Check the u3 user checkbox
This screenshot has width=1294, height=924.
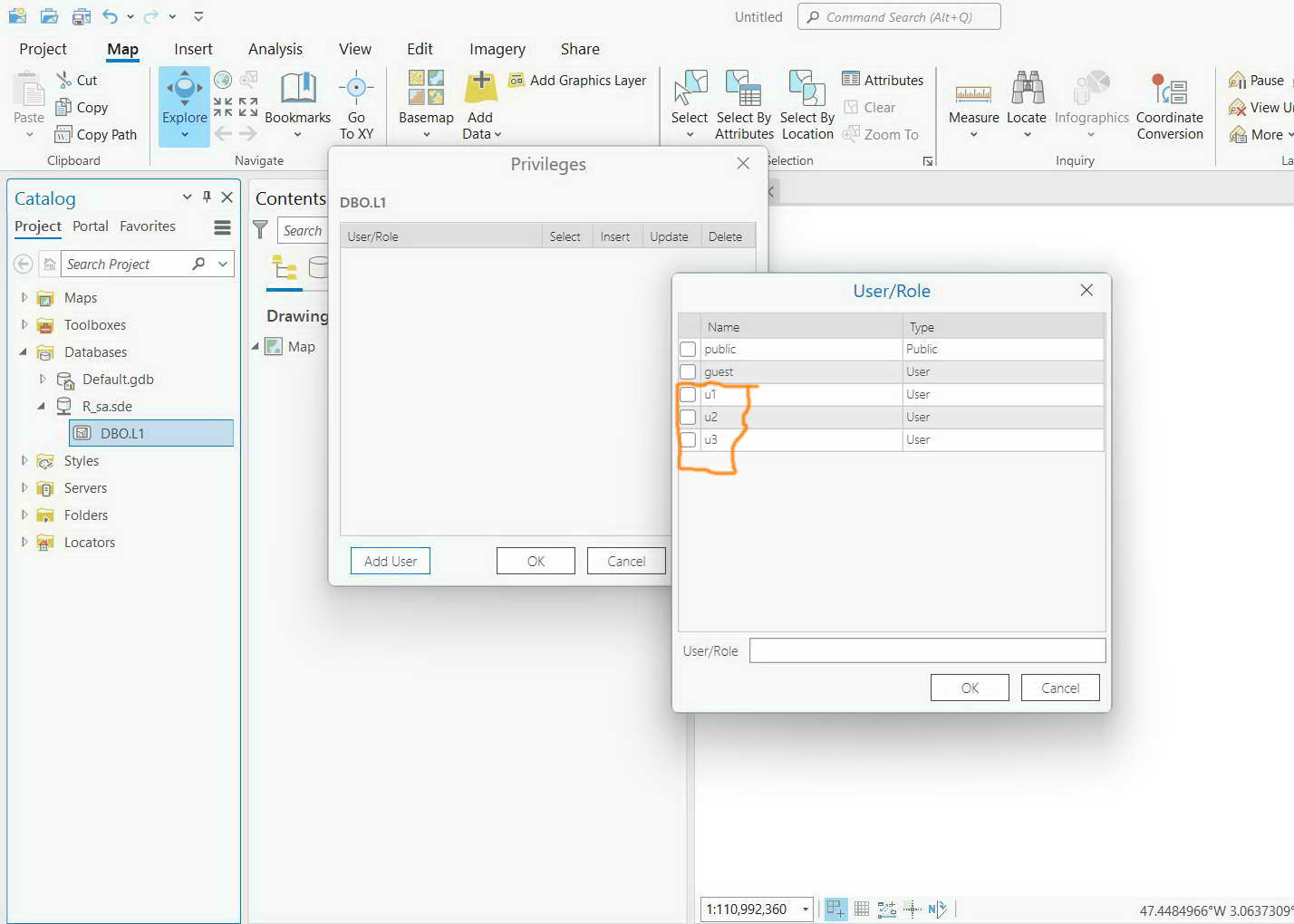(688, 439)
